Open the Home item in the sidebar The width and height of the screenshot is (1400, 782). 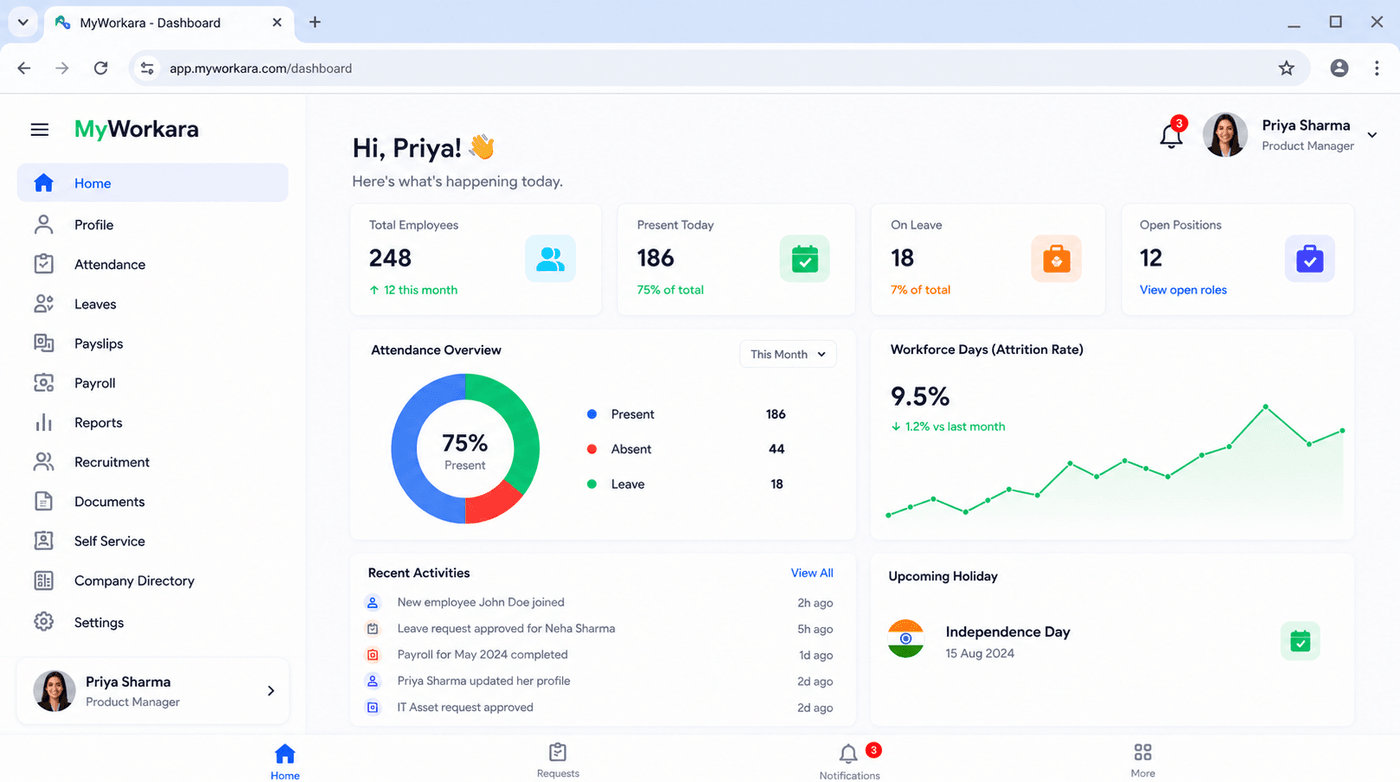pos(152,183)
